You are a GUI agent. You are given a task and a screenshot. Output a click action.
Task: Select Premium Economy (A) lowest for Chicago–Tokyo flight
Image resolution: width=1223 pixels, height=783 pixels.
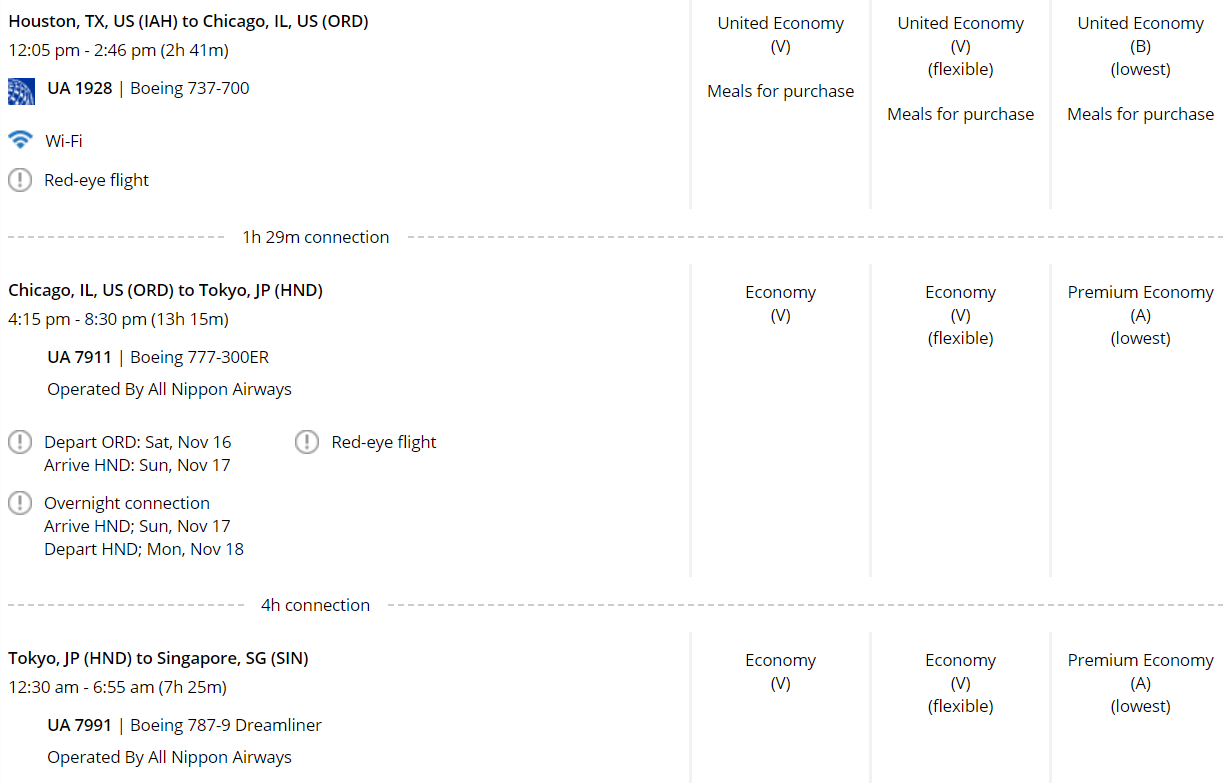(1140, 315)
